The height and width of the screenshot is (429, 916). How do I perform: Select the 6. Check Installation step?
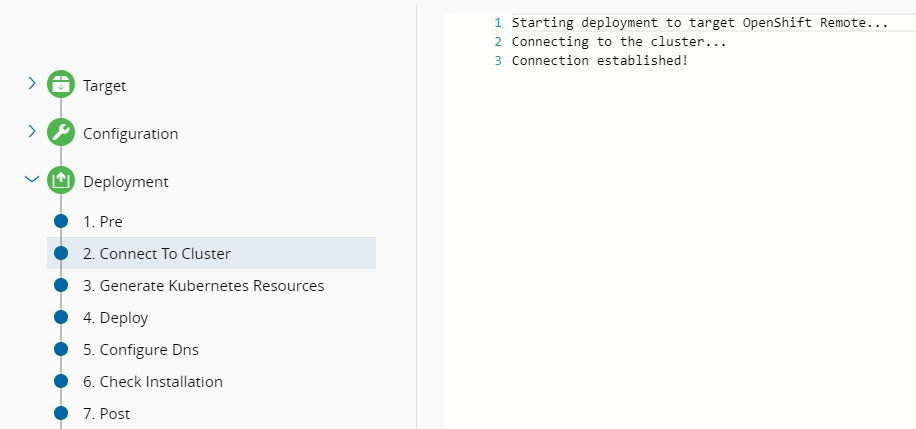152,381
